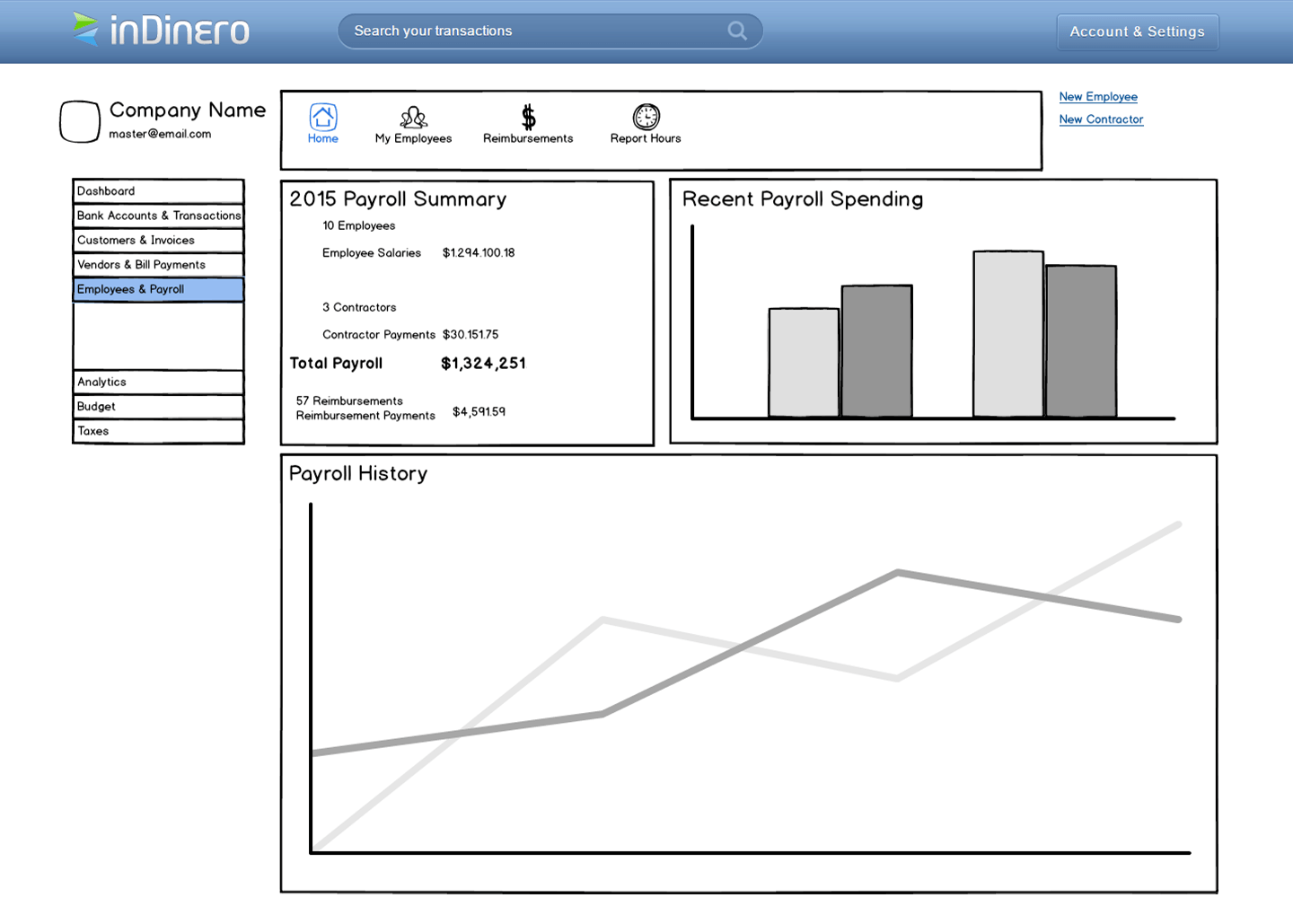Click the Recent Payroll Spending heading
Viewport: 1293px width, 924px height.
tap(803, 199)
